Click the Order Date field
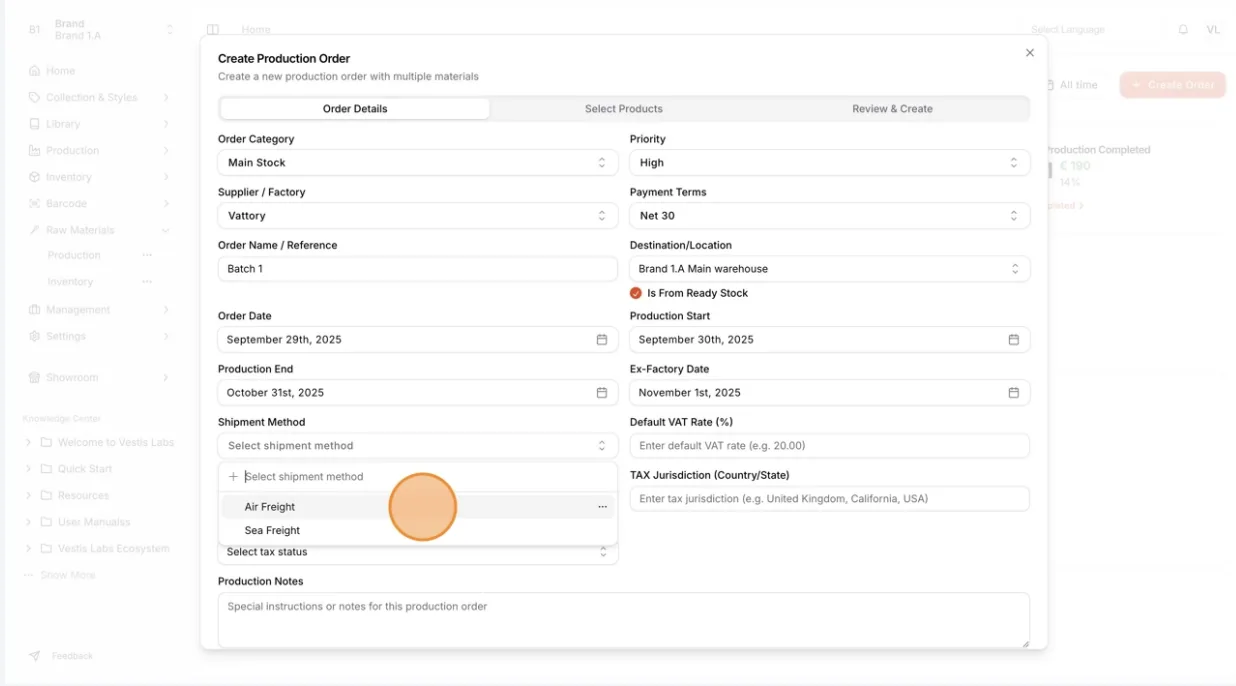The width and height of the screenshot is (1236, 686). pos(418,340)
